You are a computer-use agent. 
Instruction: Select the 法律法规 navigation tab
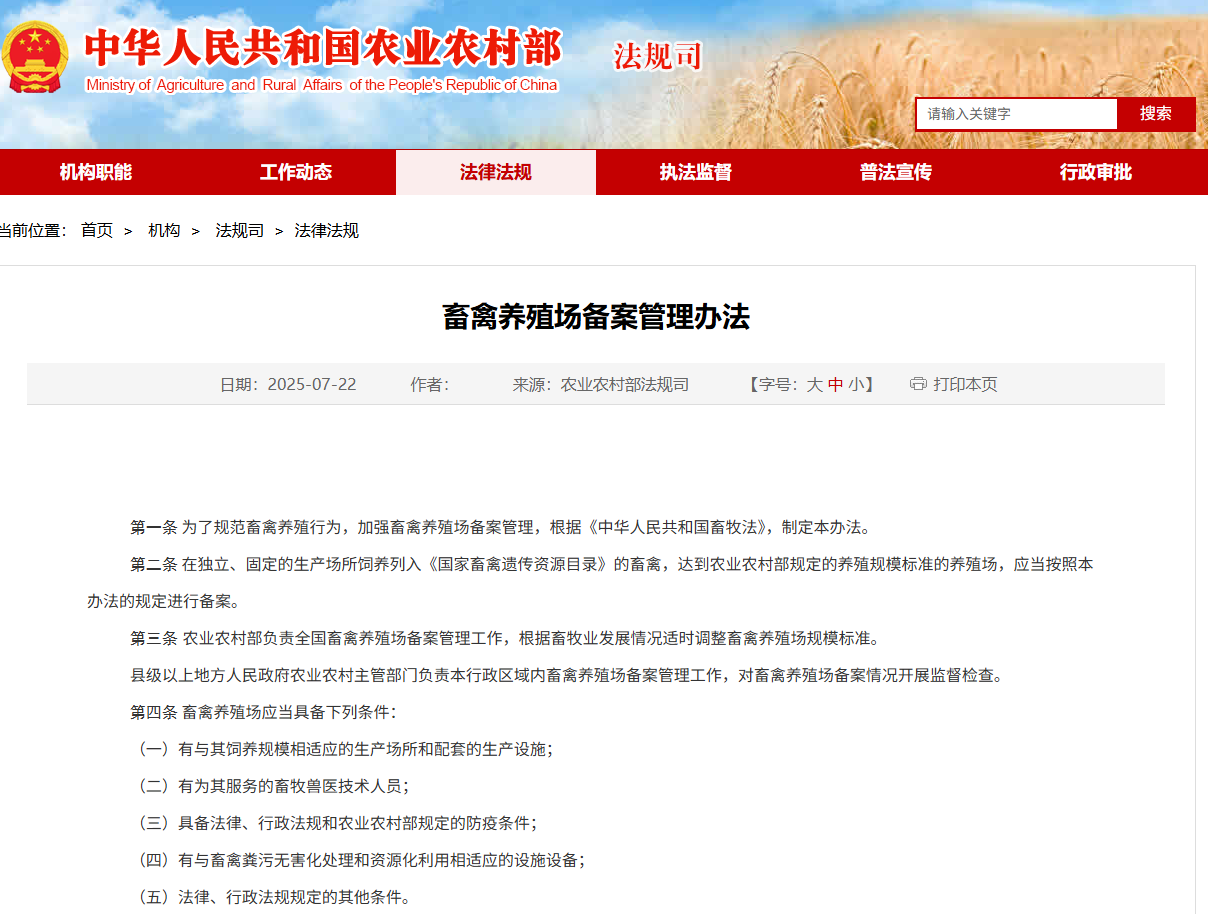point(496,172)
